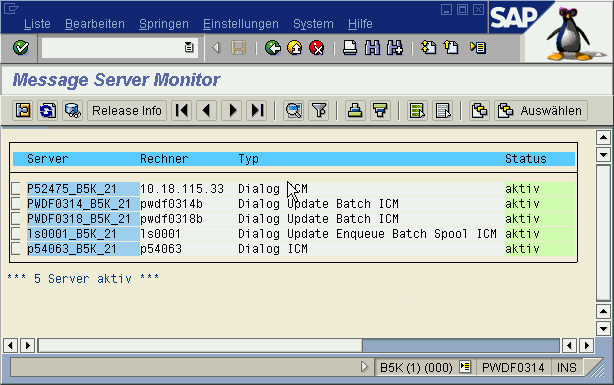Select server name PWDF0314_B5K_21
Viewport: 614px width, 385px height.
click(79, 204)
